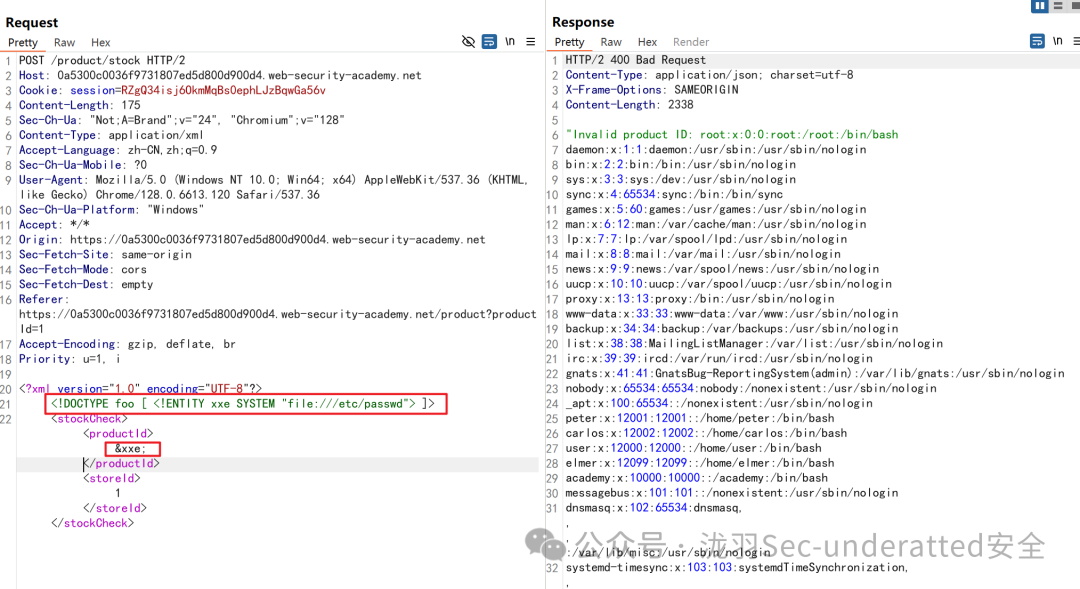The image size is (1080, 589).
Task: Click the opening storeId XML tag
Action: tap(112, 479)
